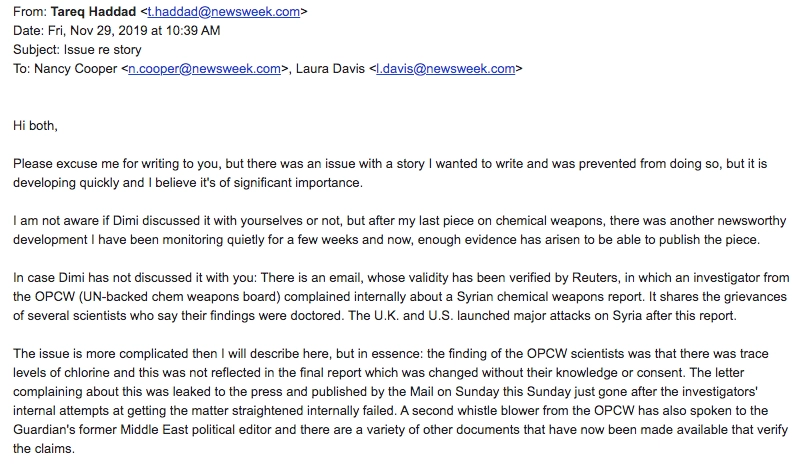Screen dimensions: 810x466
Task: Click the "To:" header label
Action: 22,69
